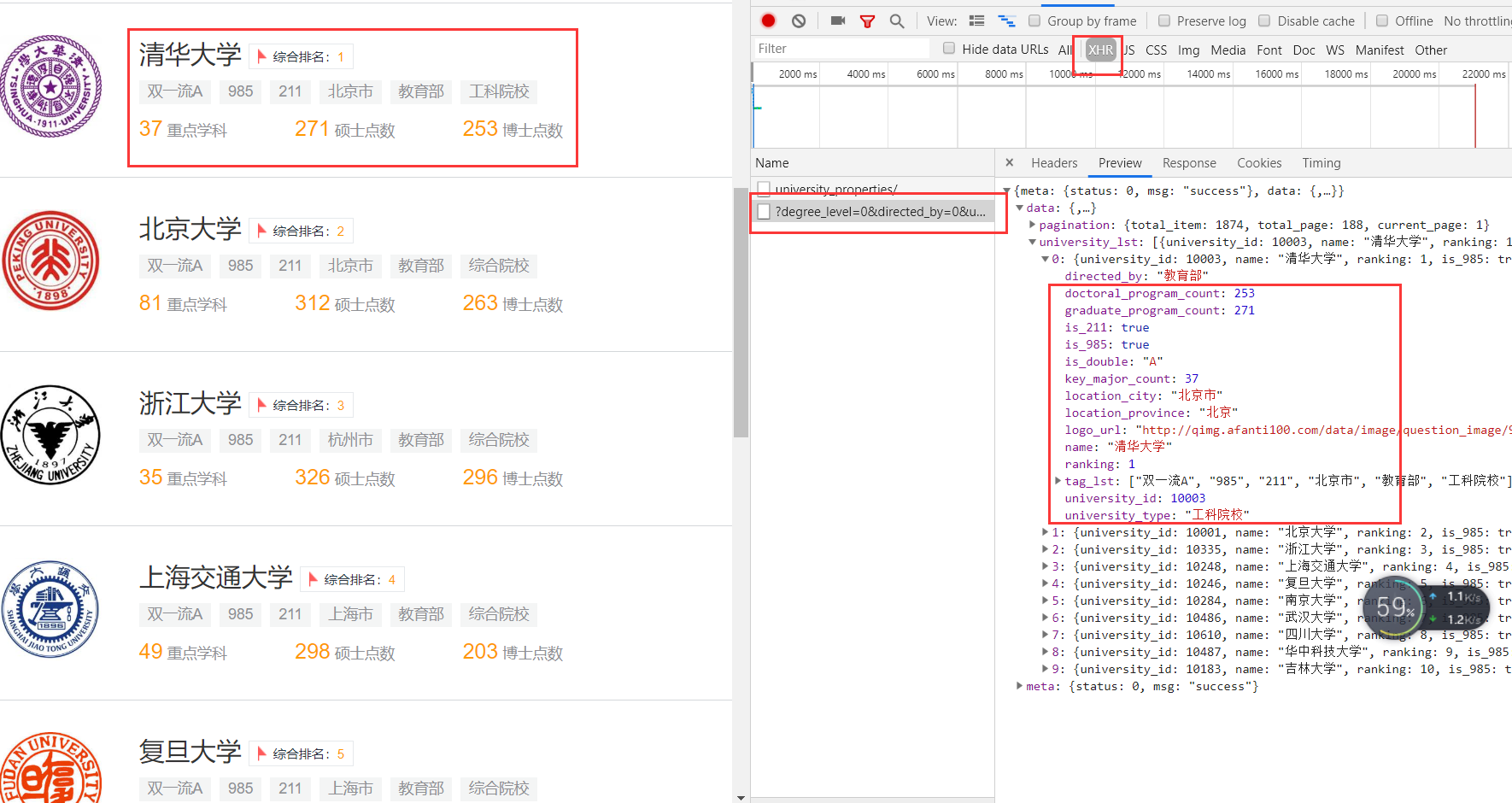Filter requests by CSS type
The height and width of the screenshot is (803, 1512).
[1156, 50]
